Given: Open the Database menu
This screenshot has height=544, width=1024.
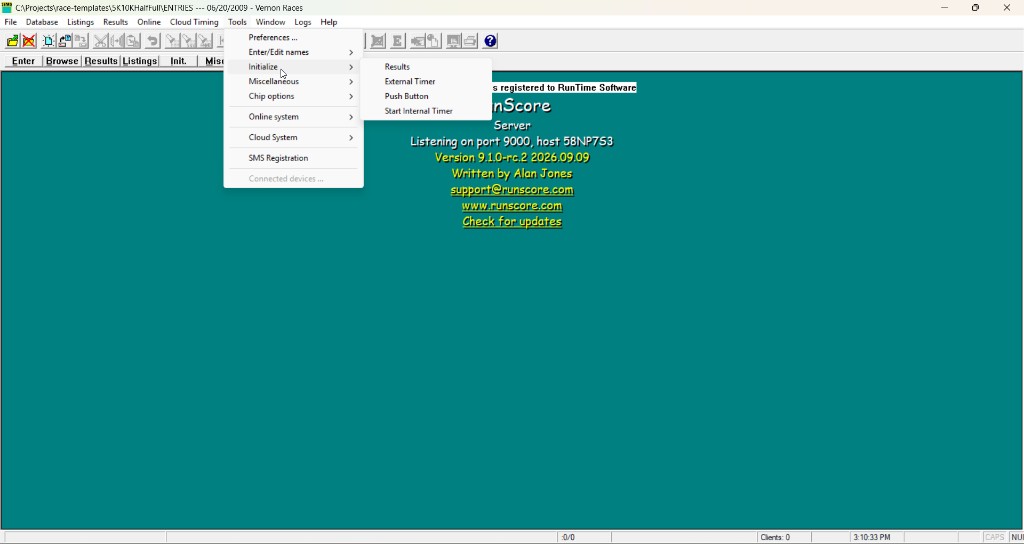Looking at the screenshot, I should (x=42, y=22).
